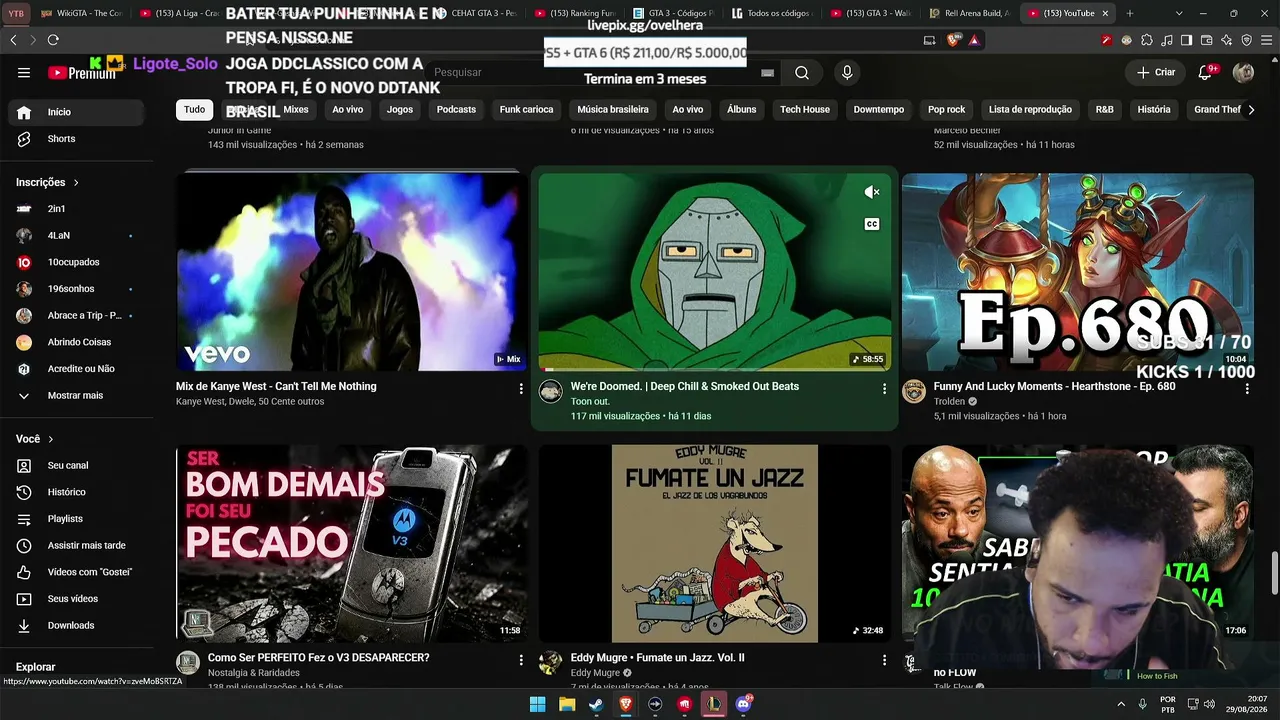Image resolution: width=1280 pixels, height=720 pixels.
Task: Open Funny And Lucky Moments Hearthstone title
Action: pos(1054,386)
